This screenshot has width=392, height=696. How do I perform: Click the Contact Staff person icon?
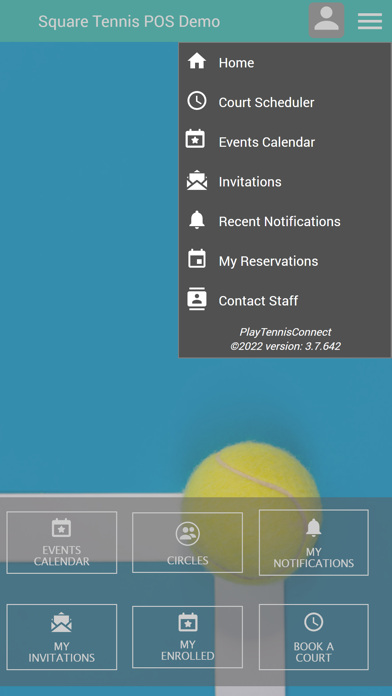(197, 299)
